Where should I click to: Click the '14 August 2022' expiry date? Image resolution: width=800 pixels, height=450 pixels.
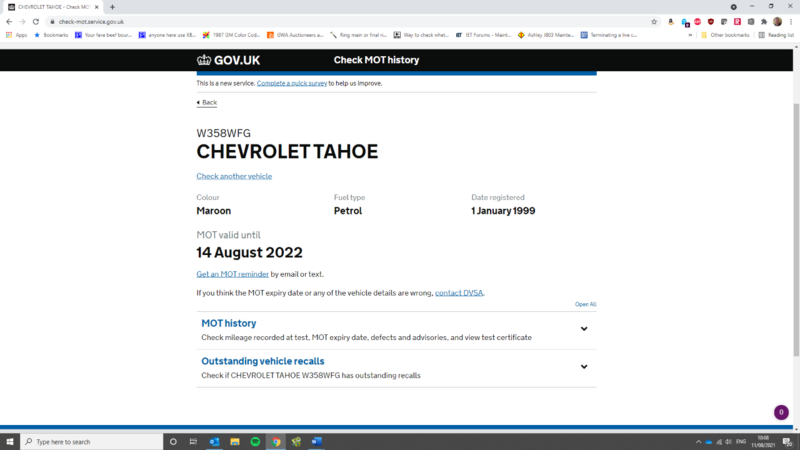point(249,253)
